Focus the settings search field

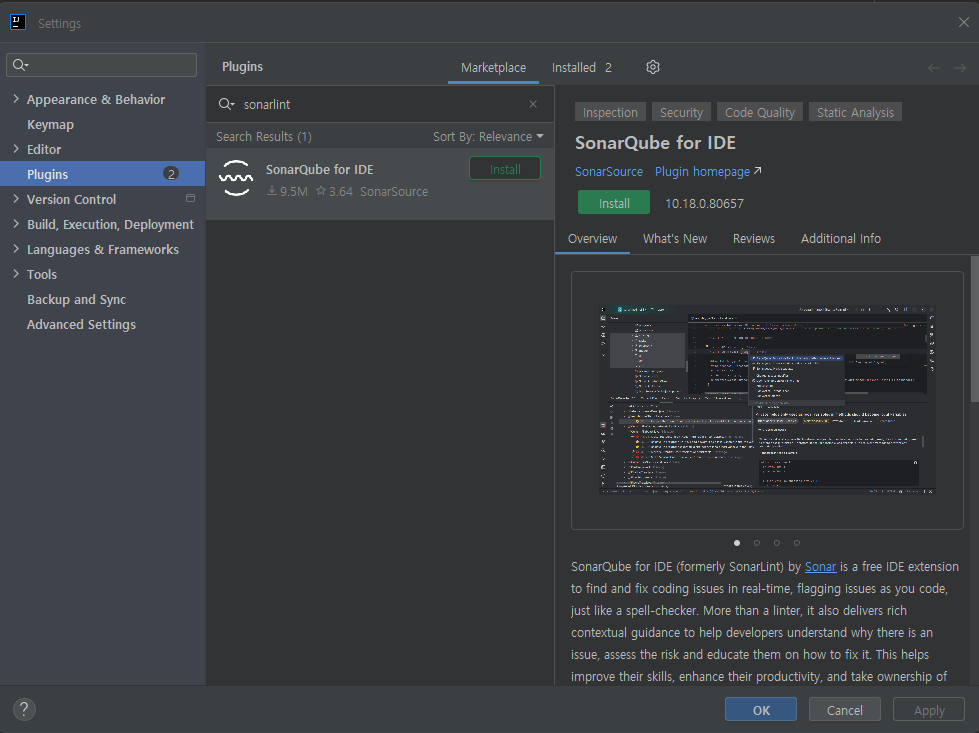pos(101,65)
